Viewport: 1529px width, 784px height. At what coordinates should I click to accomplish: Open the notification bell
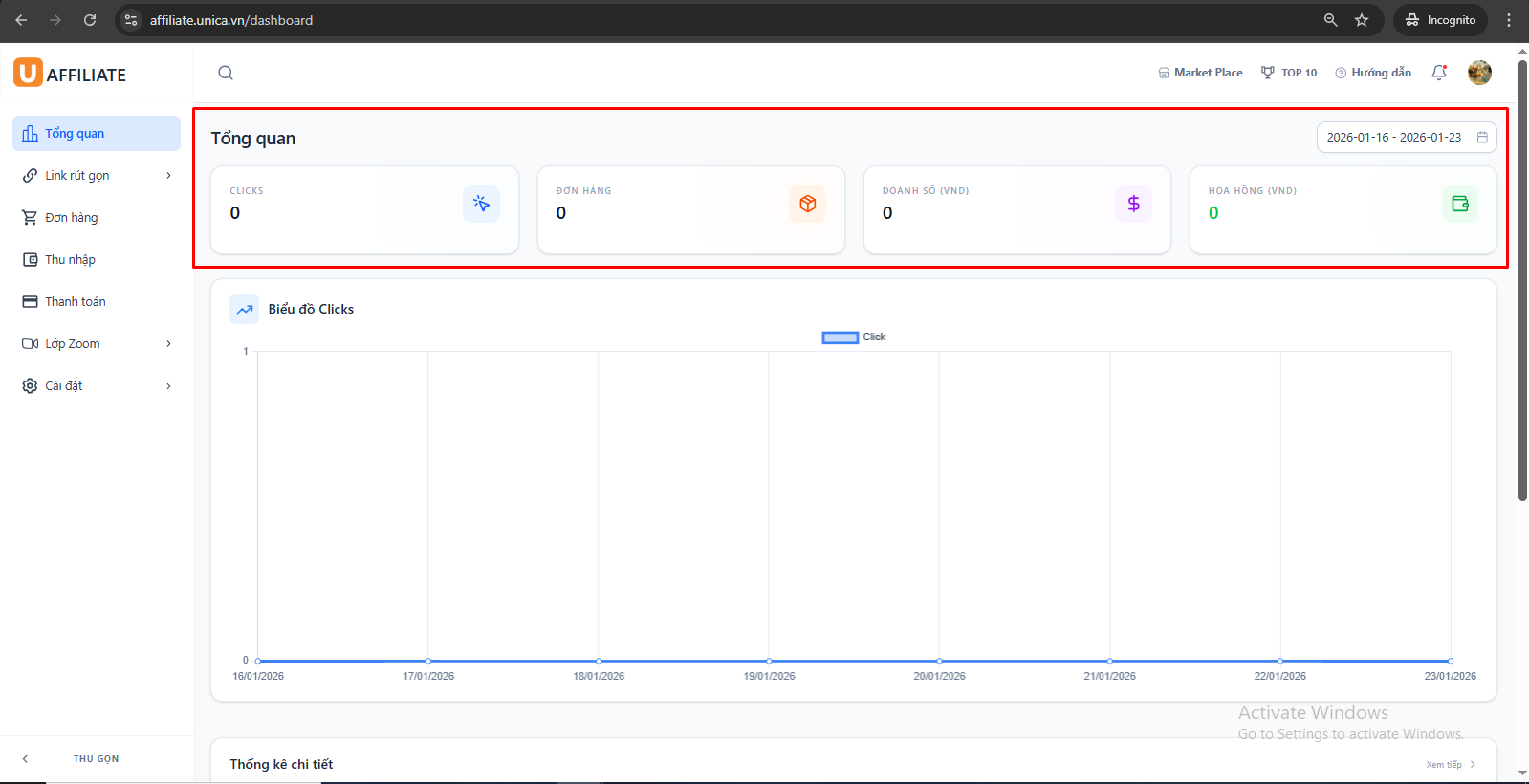point(1439,73)
